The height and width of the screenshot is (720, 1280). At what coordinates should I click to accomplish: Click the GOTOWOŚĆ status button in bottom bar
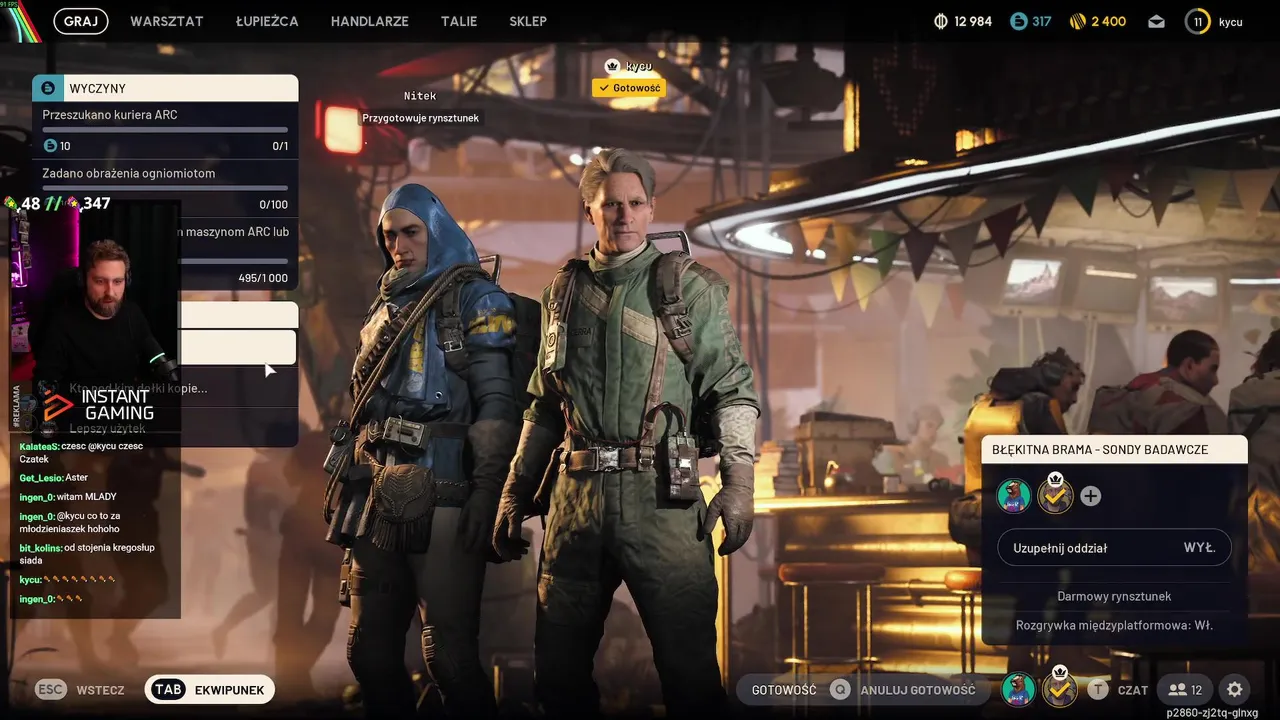click(x=784, y=690)
